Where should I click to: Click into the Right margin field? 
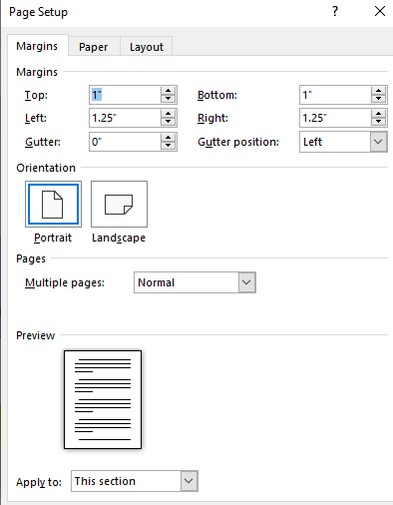335,118
